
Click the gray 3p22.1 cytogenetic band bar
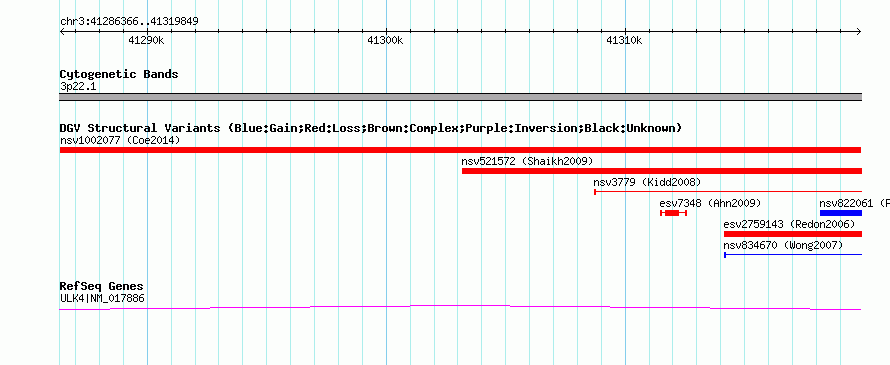(460, 97)
